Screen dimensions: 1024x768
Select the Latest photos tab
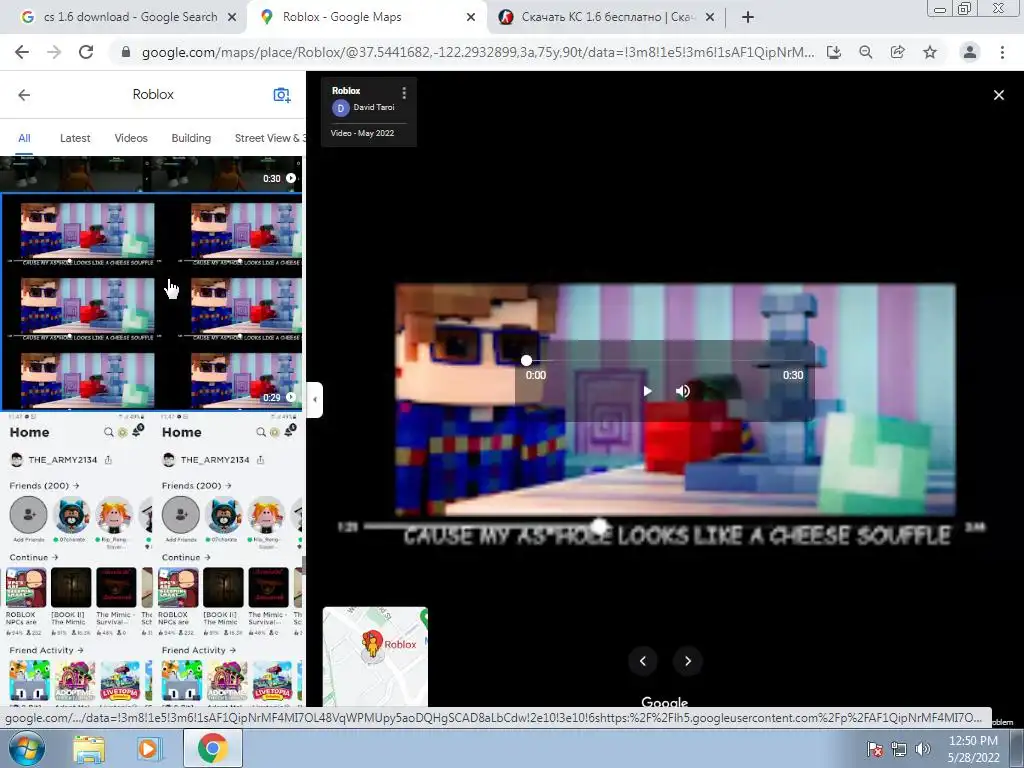[x=75, y=138]
